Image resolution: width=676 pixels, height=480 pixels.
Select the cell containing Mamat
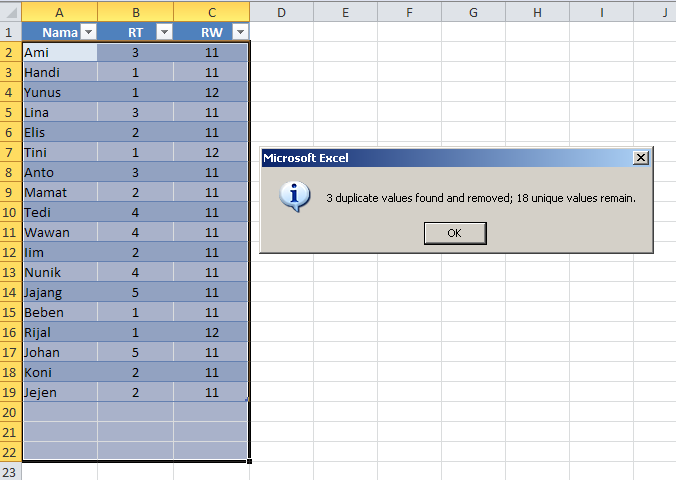tap(59, 192)
